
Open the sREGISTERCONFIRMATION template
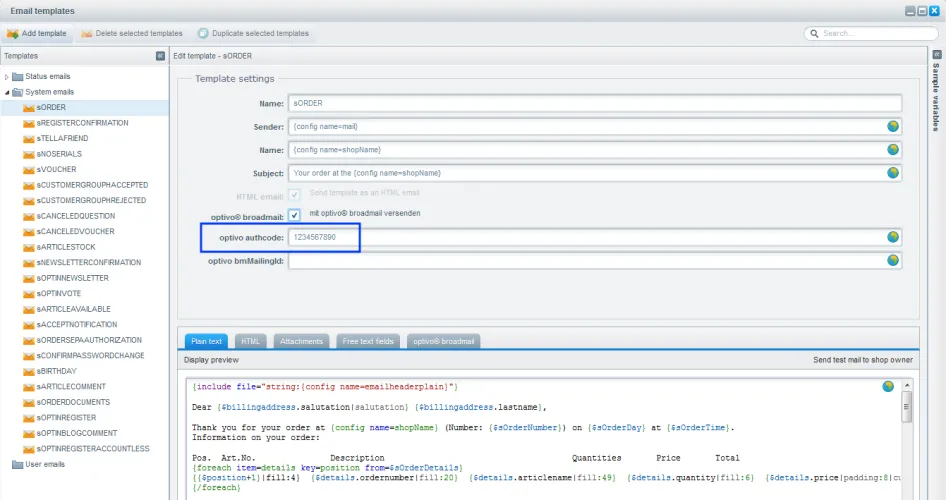84,123
